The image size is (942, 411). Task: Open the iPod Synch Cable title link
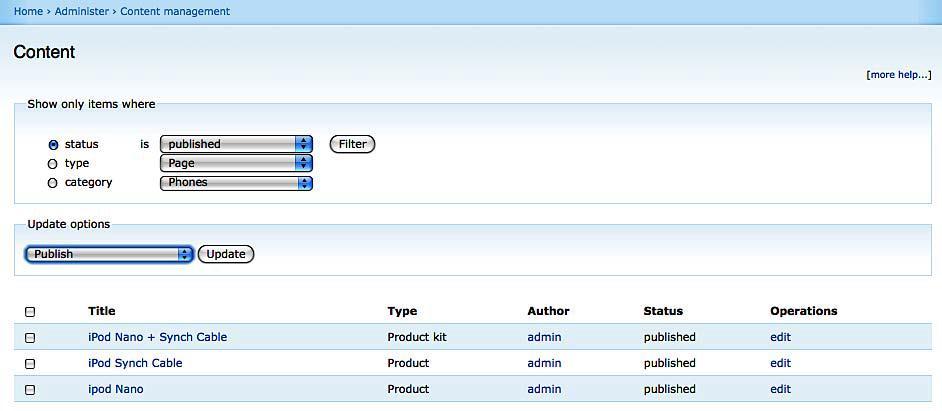(135, 363)
